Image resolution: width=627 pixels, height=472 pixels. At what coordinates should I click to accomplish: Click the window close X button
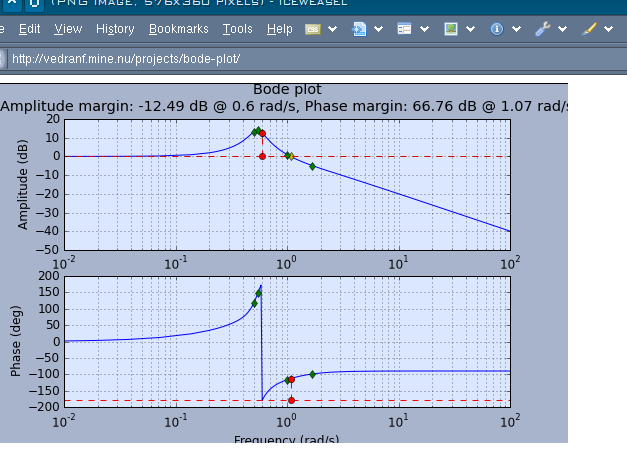coord(12,3)
